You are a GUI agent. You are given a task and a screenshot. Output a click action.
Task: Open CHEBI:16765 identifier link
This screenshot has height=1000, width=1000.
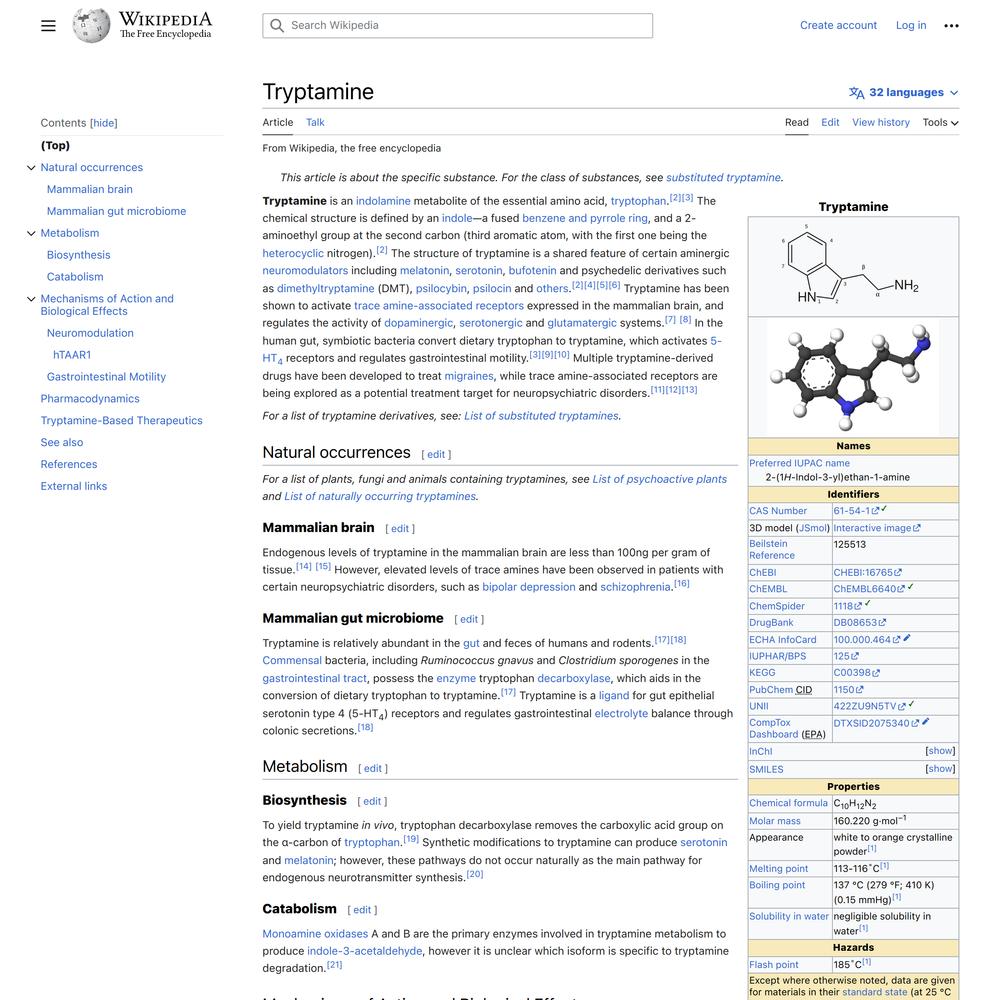pyautogui.click(x=867, y=573)
